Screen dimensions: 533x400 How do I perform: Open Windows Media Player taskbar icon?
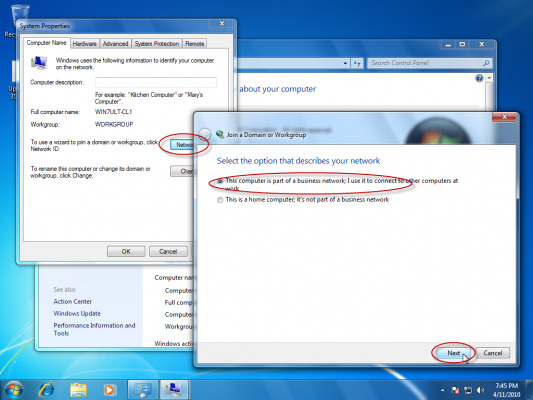click(x=109, y=390)
